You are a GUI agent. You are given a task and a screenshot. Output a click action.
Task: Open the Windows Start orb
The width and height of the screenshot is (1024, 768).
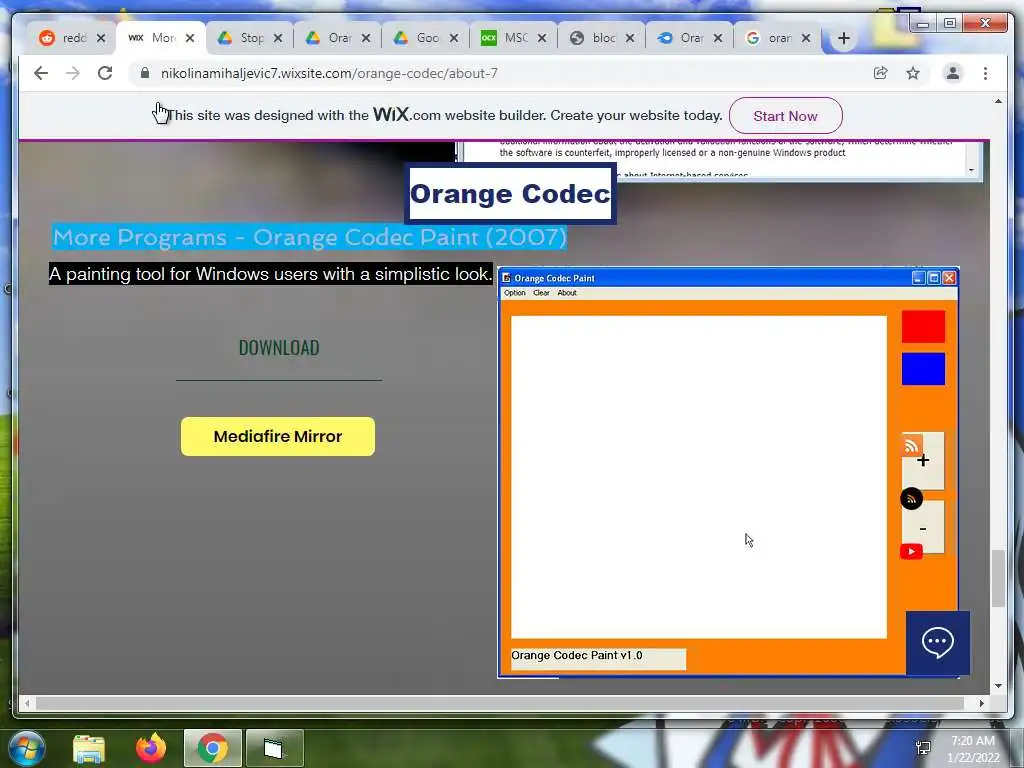[x=26, y=748]
